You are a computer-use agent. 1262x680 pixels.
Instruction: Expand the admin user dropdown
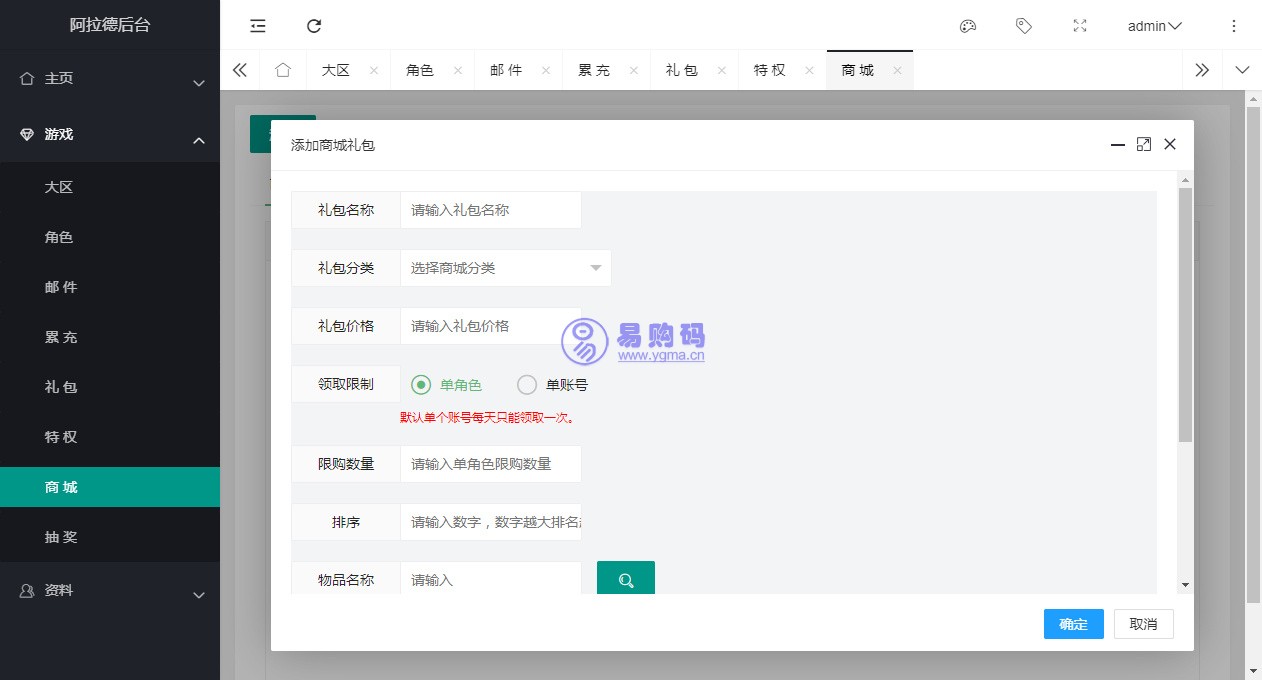click(x=1154, y=26)
